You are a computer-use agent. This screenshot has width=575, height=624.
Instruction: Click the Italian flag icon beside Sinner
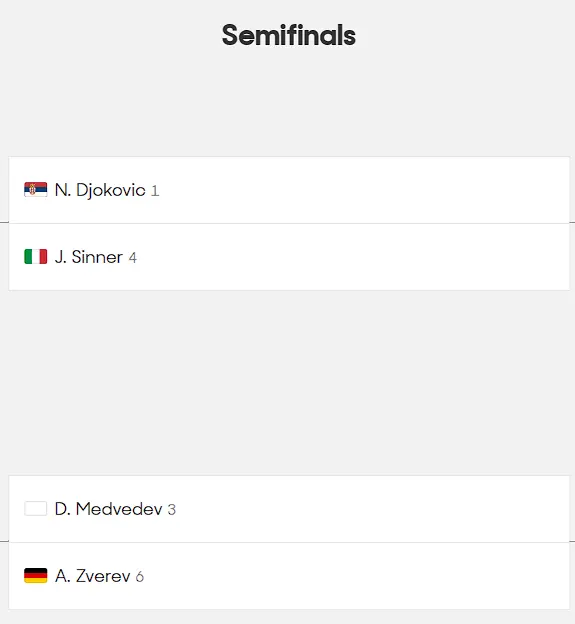(x=35, y=257)
